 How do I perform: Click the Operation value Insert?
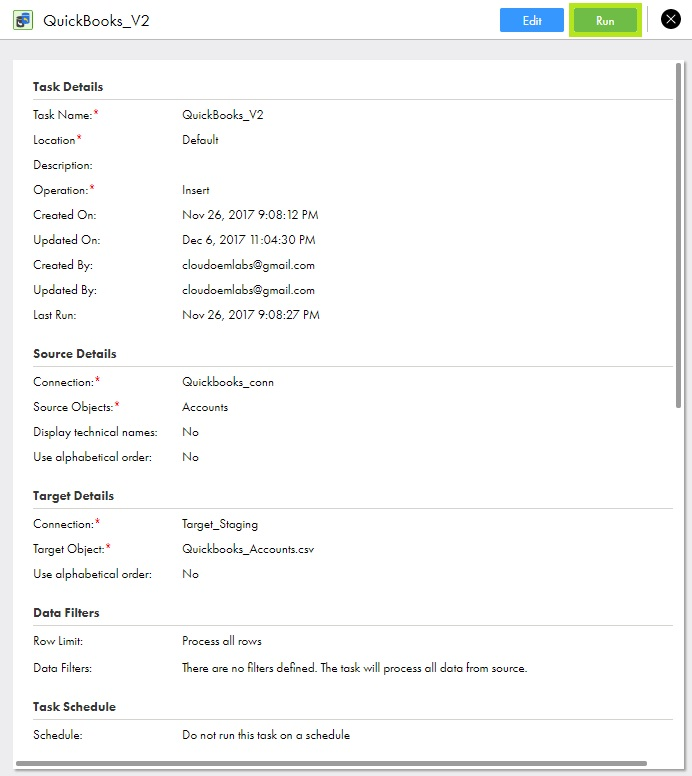[x=196, y=190]
